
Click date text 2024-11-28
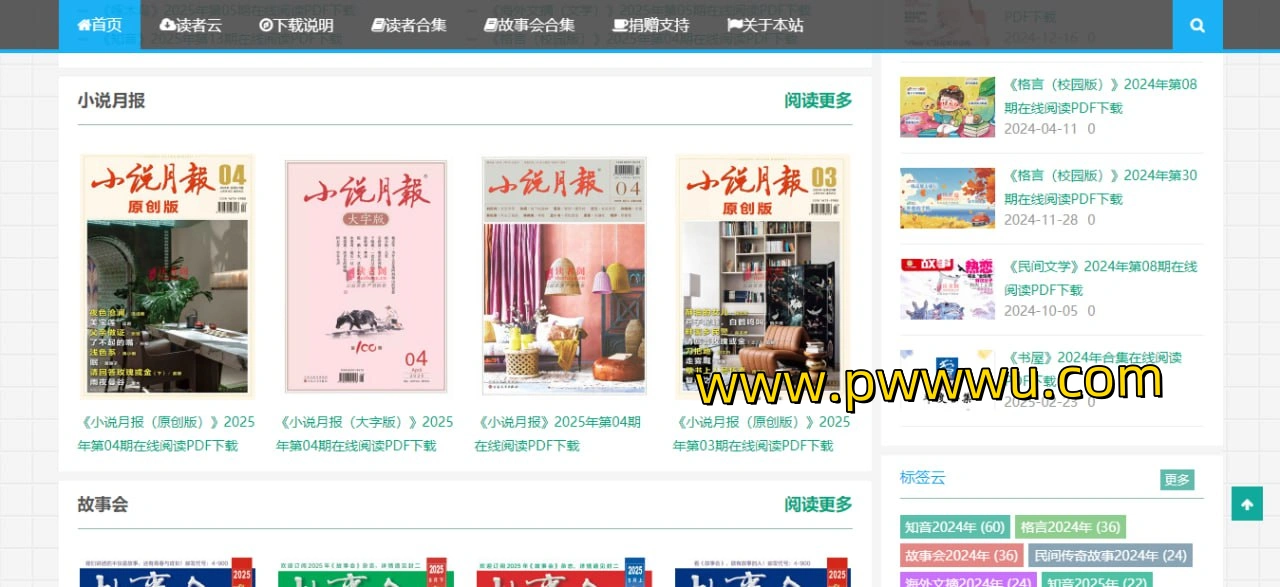tap(1040, 220)
